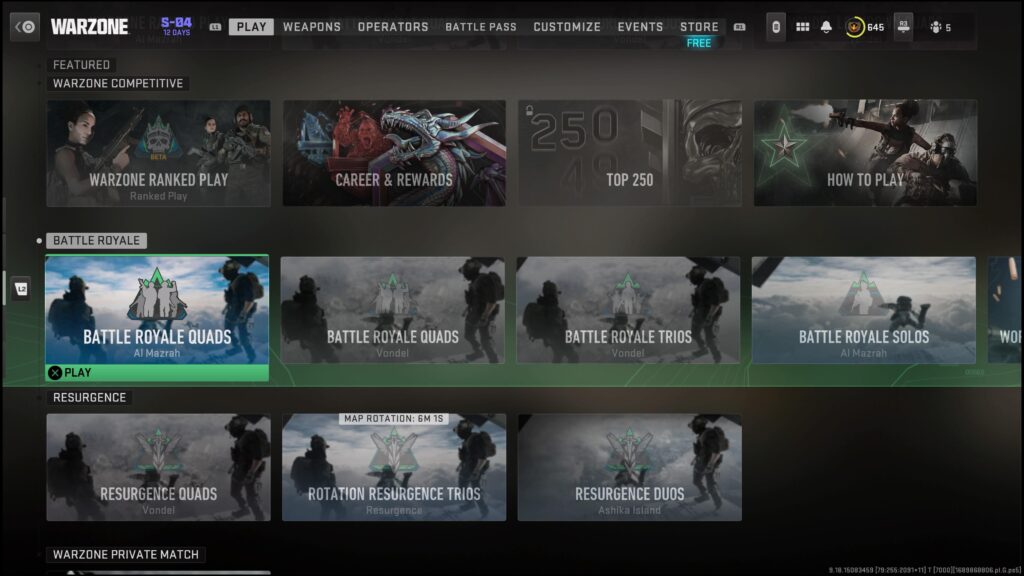This screenshot has width=1024, height=576.
Task: Click the back/view icon beside the WARZONE logo
Action: 25,27
